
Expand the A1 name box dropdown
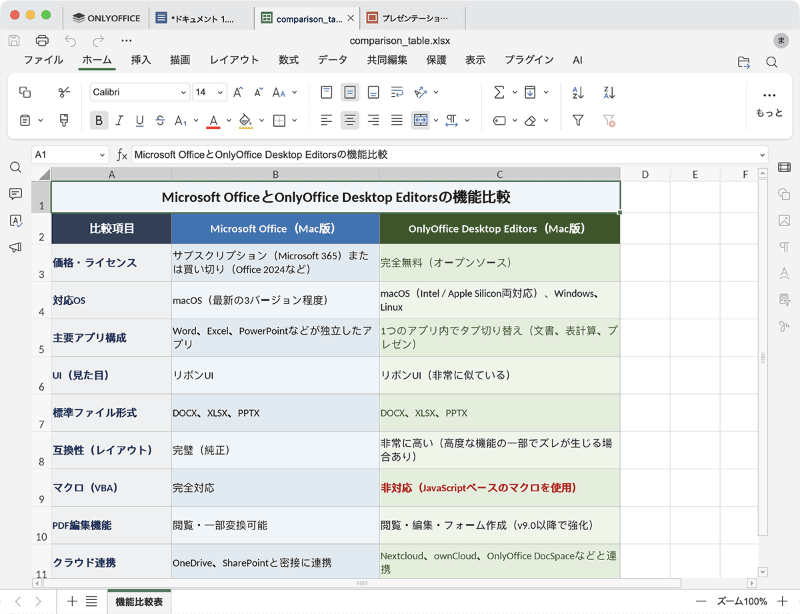click(x=102, y=155)
